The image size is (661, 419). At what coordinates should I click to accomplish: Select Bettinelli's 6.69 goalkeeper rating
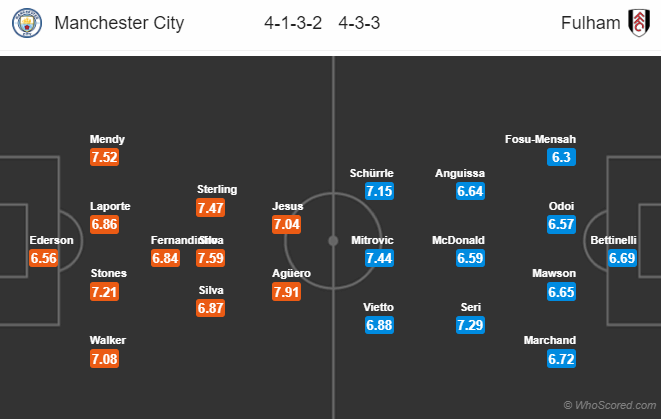622,258
